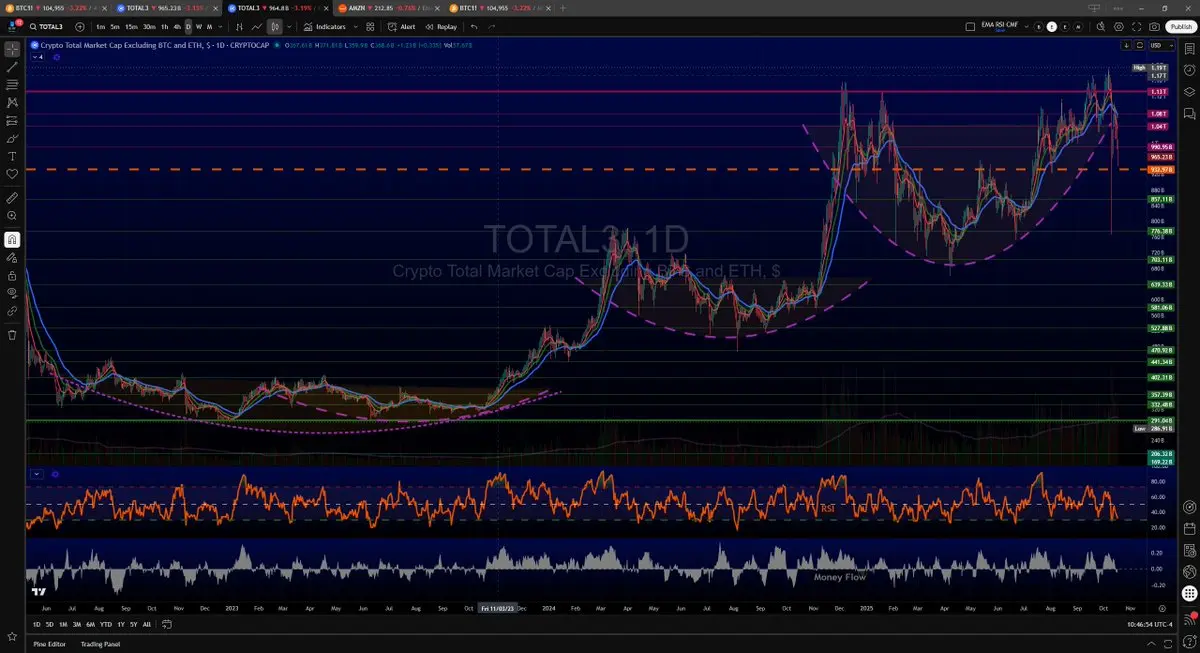Image resolution: width=1200 pixels, height=653 pixels.
Task: Open the go-to-date calendar icon
Action: coord(167,624)
